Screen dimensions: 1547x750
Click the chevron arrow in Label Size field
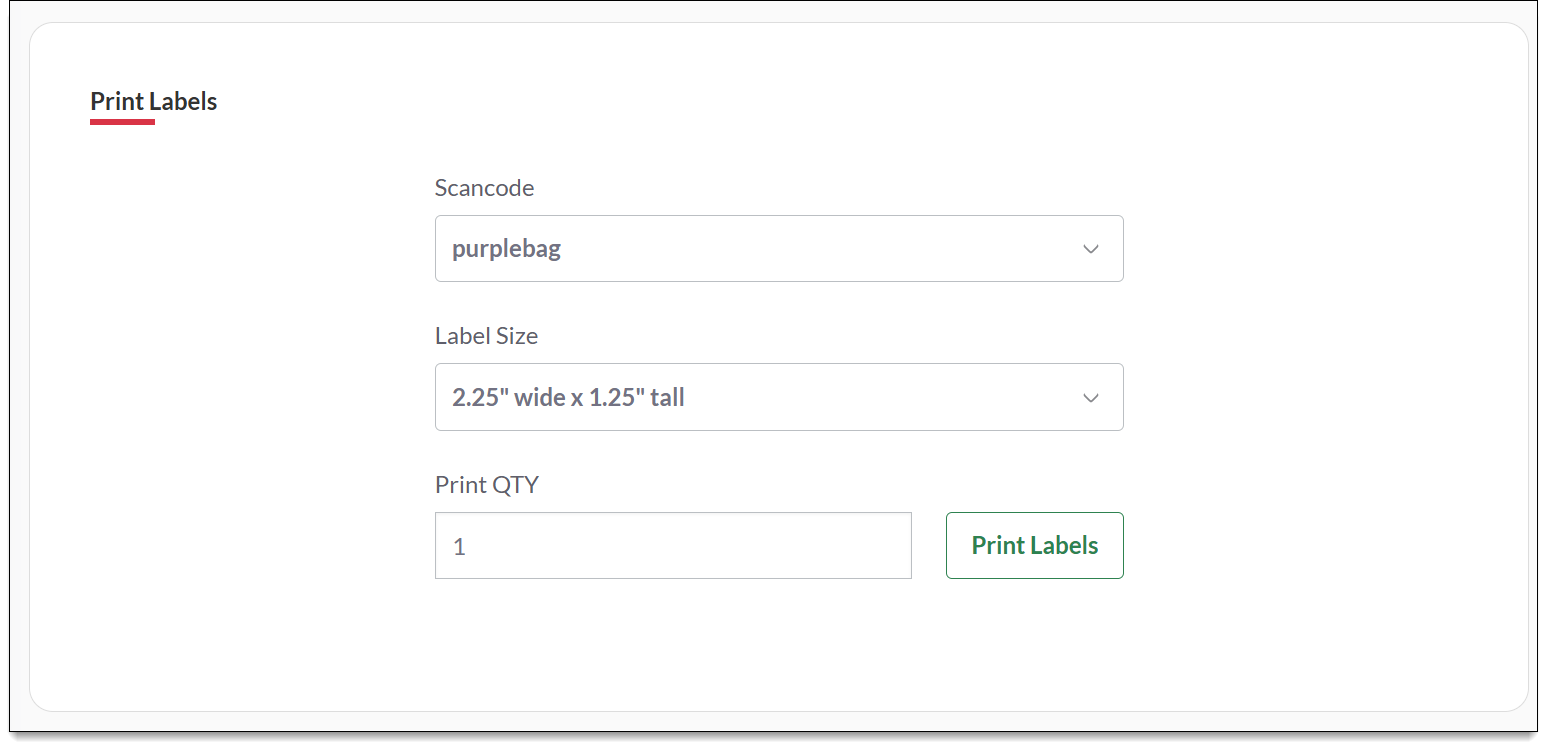pyautogui.click(x=1091, y=398)
